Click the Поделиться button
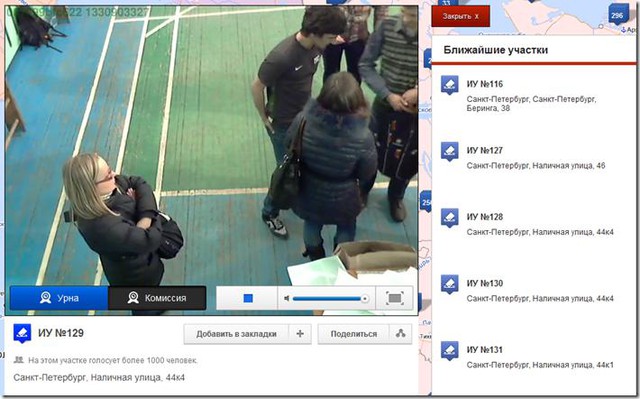The width and height of the screenshot is (640, 399). (x=353, y=334)
